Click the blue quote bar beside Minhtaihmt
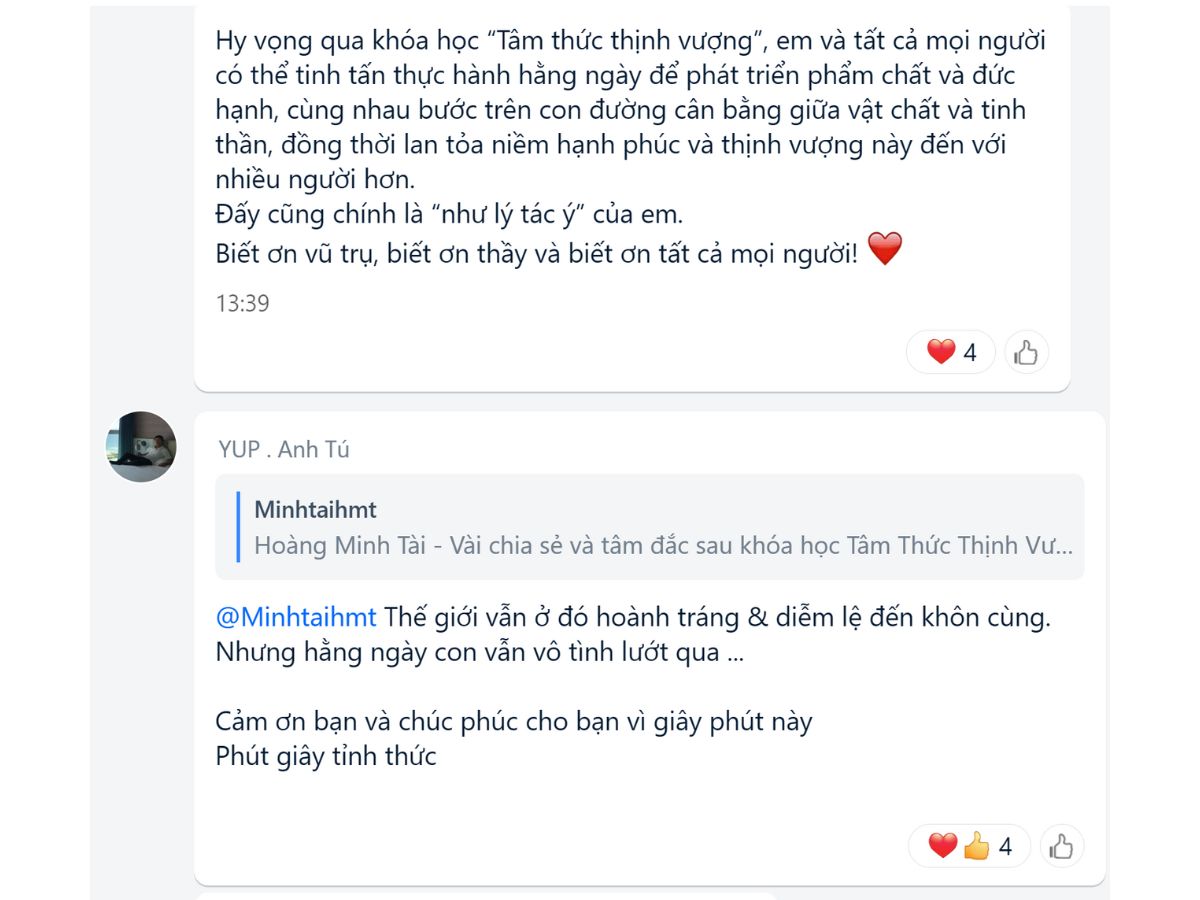The height and width of the screenshot is (900, 1200). [x=239, y=527]
